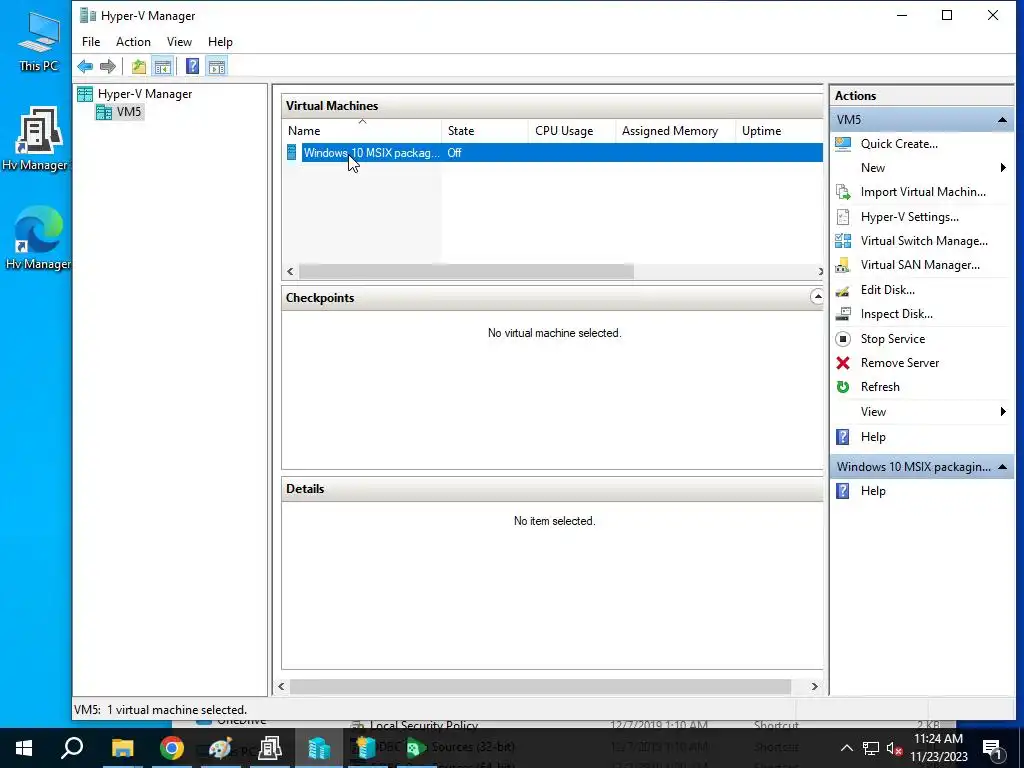Click the Edit Disk icon
Viewport: 1024px width, 768px height.
point(842,290)
